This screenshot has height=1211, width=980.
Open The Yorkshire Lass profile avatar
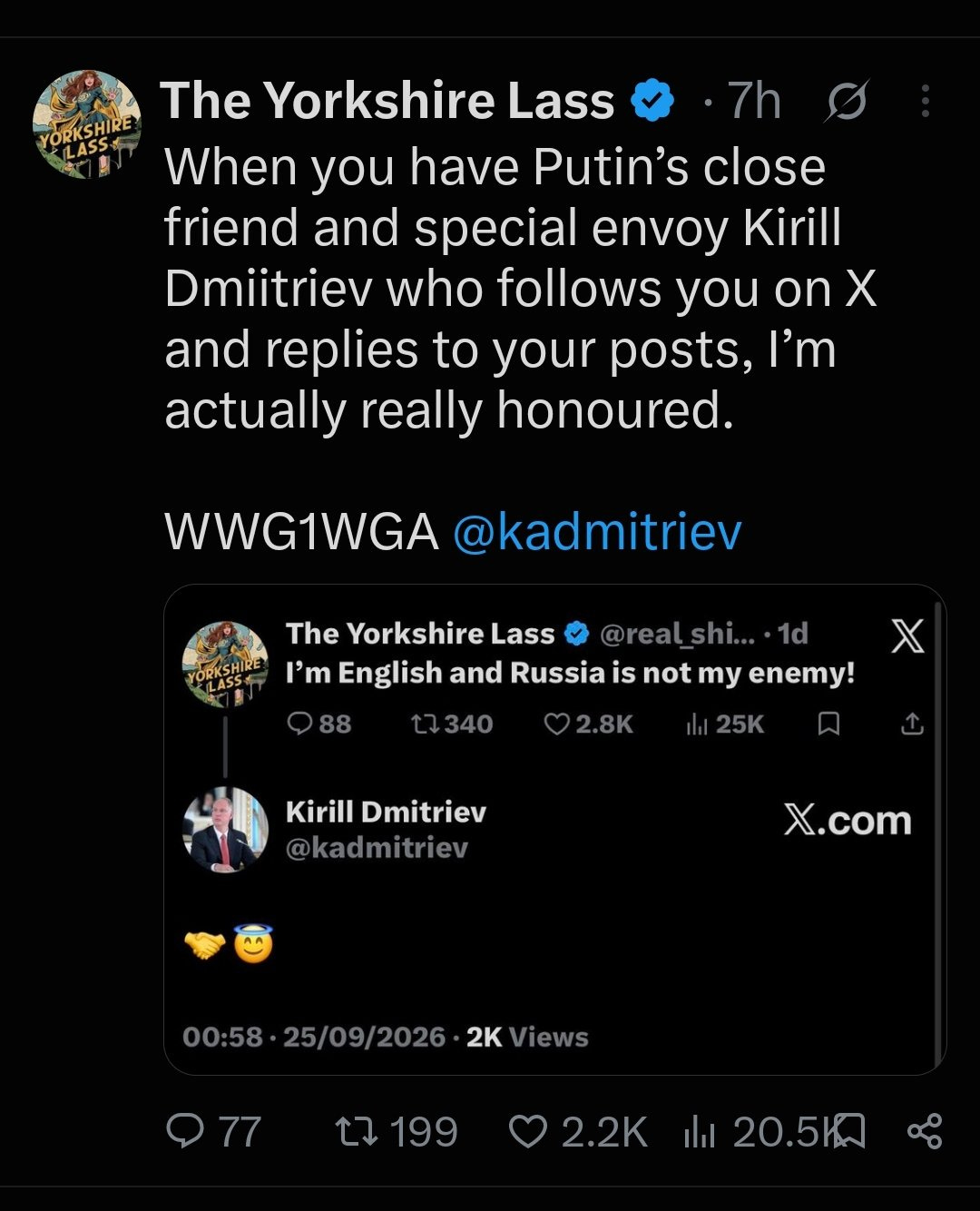point(87,124)
